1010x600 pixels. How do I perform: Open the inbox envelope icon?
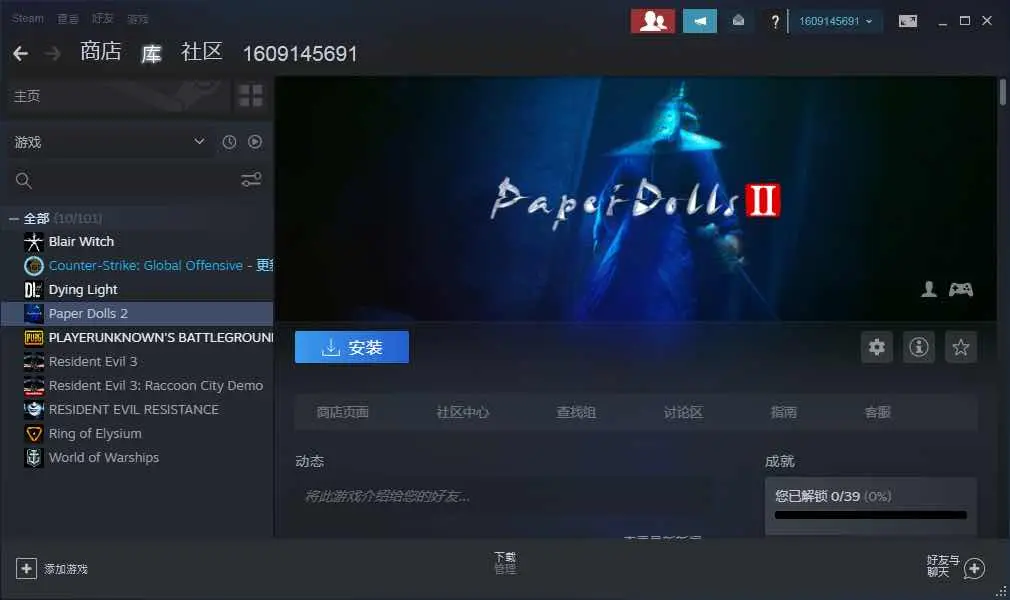(x=738, y=21)
